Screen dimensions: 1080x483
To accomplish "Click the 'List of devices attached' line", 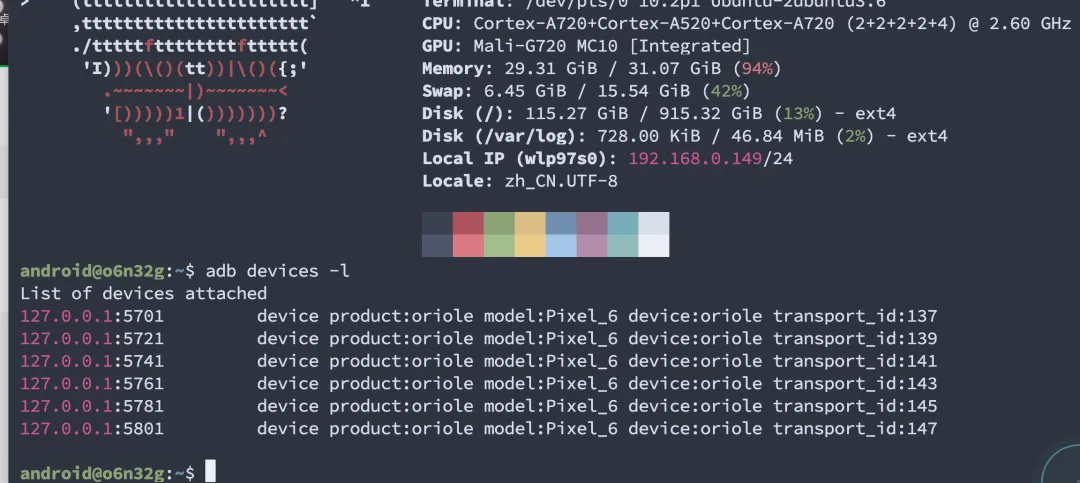I will (143, 294).
